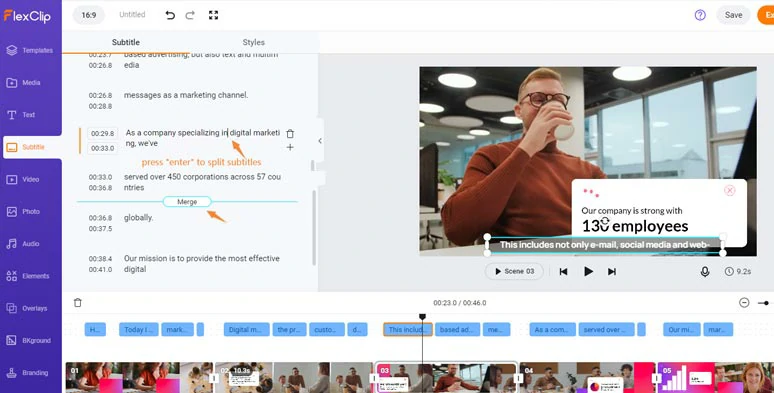The image size is (774, 393).
Task: Select subtitle clip 'the pr...' in timeline
Action: coord(289,329)
